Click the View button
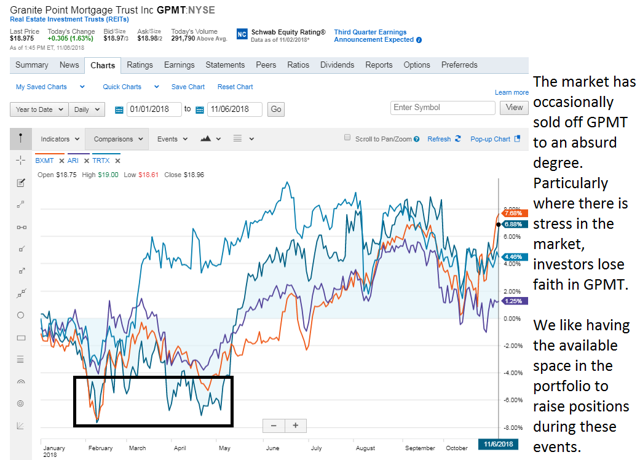Image resolution: width=640 pixels, height=460 pixels. (514, 108)
